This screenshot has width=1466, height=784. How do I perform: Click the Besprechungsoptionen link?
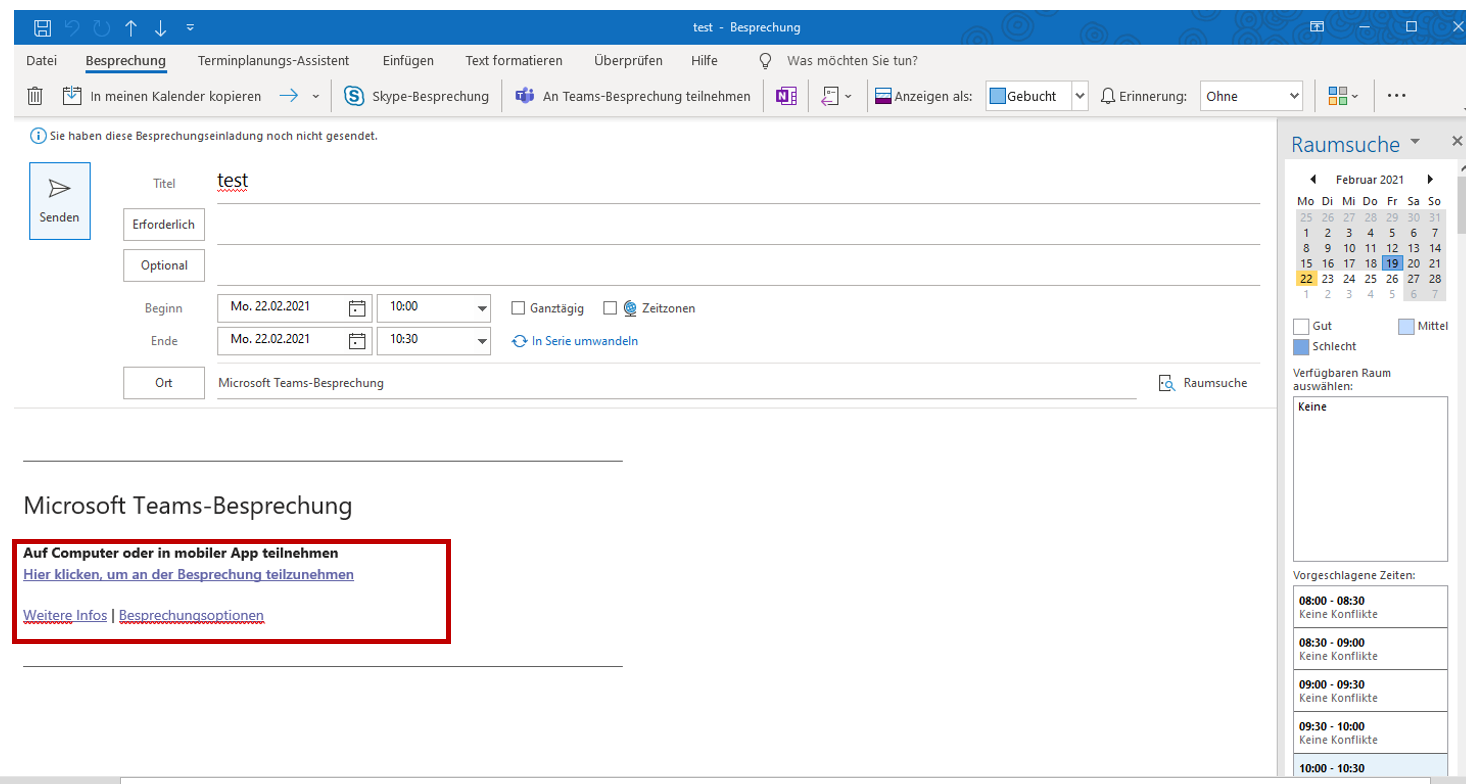[191, 615]
